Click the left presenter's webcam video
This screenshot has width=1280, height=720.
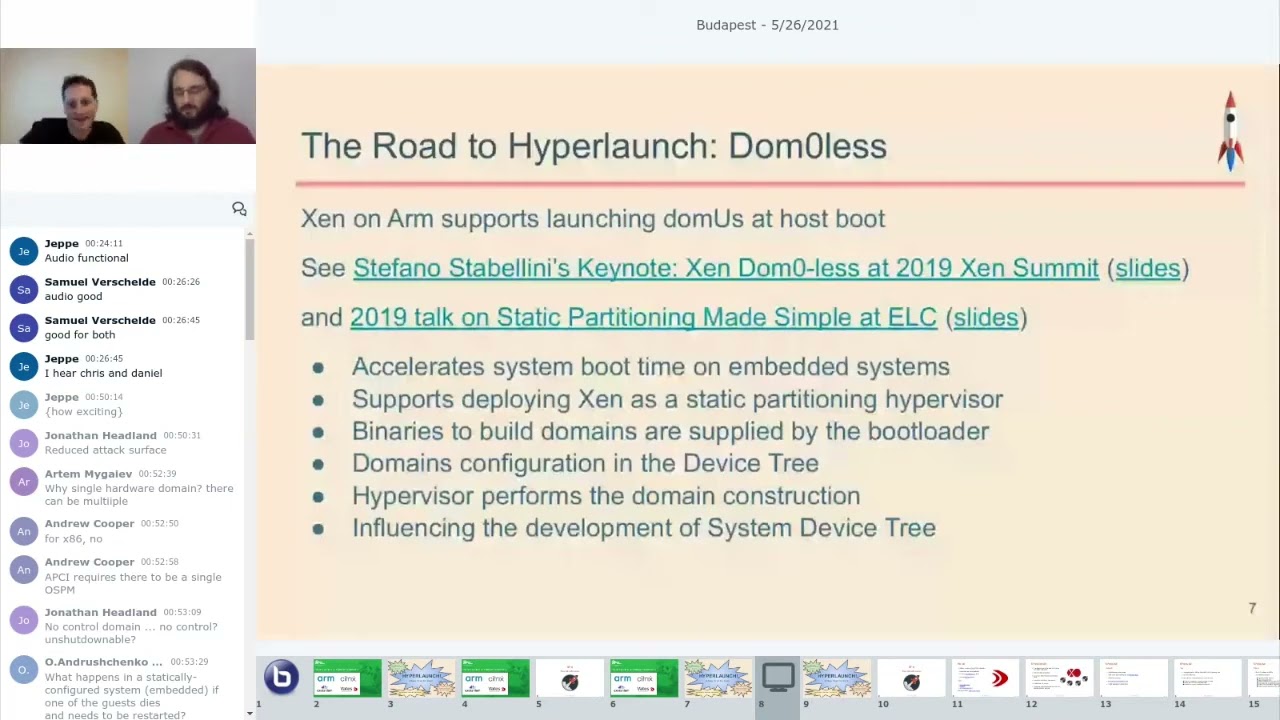64,96
